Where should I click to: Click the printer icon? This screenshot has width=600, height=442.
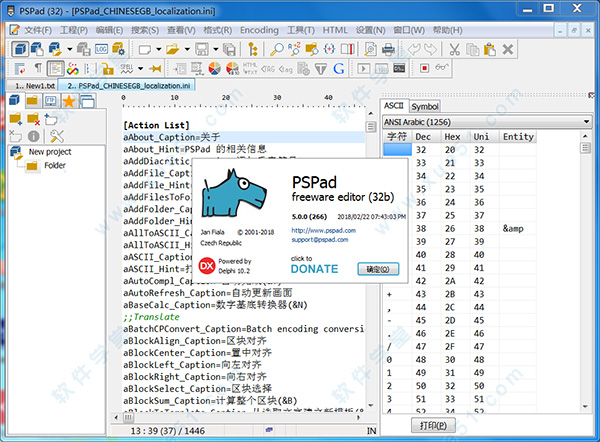388,49
